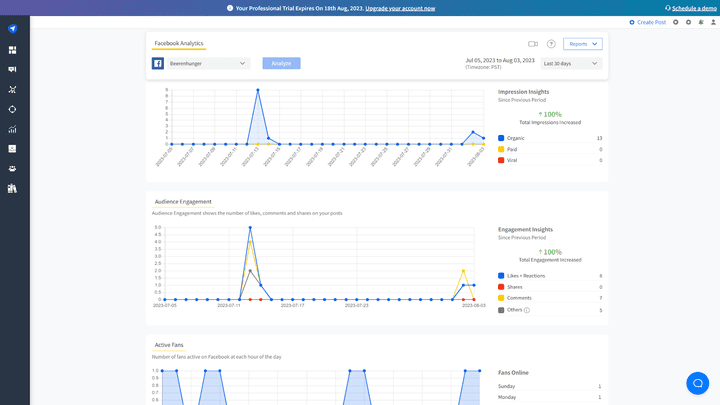Click the Upgrade your account now link
The image size is (720, 405).
pyautogui.click(x=400, y=8)
